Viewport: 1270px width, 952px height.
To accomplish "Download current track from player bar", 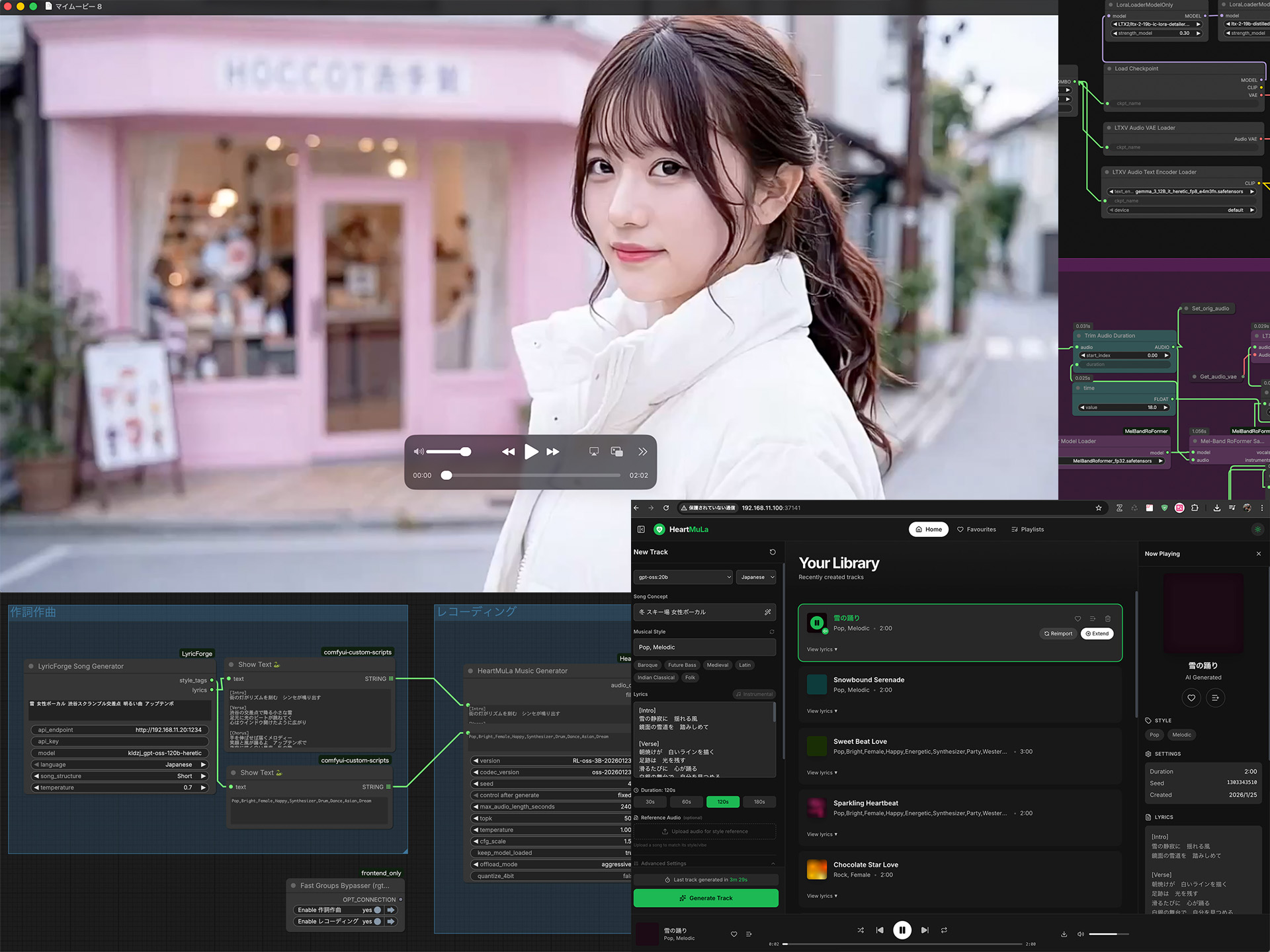I will 1064,934.
